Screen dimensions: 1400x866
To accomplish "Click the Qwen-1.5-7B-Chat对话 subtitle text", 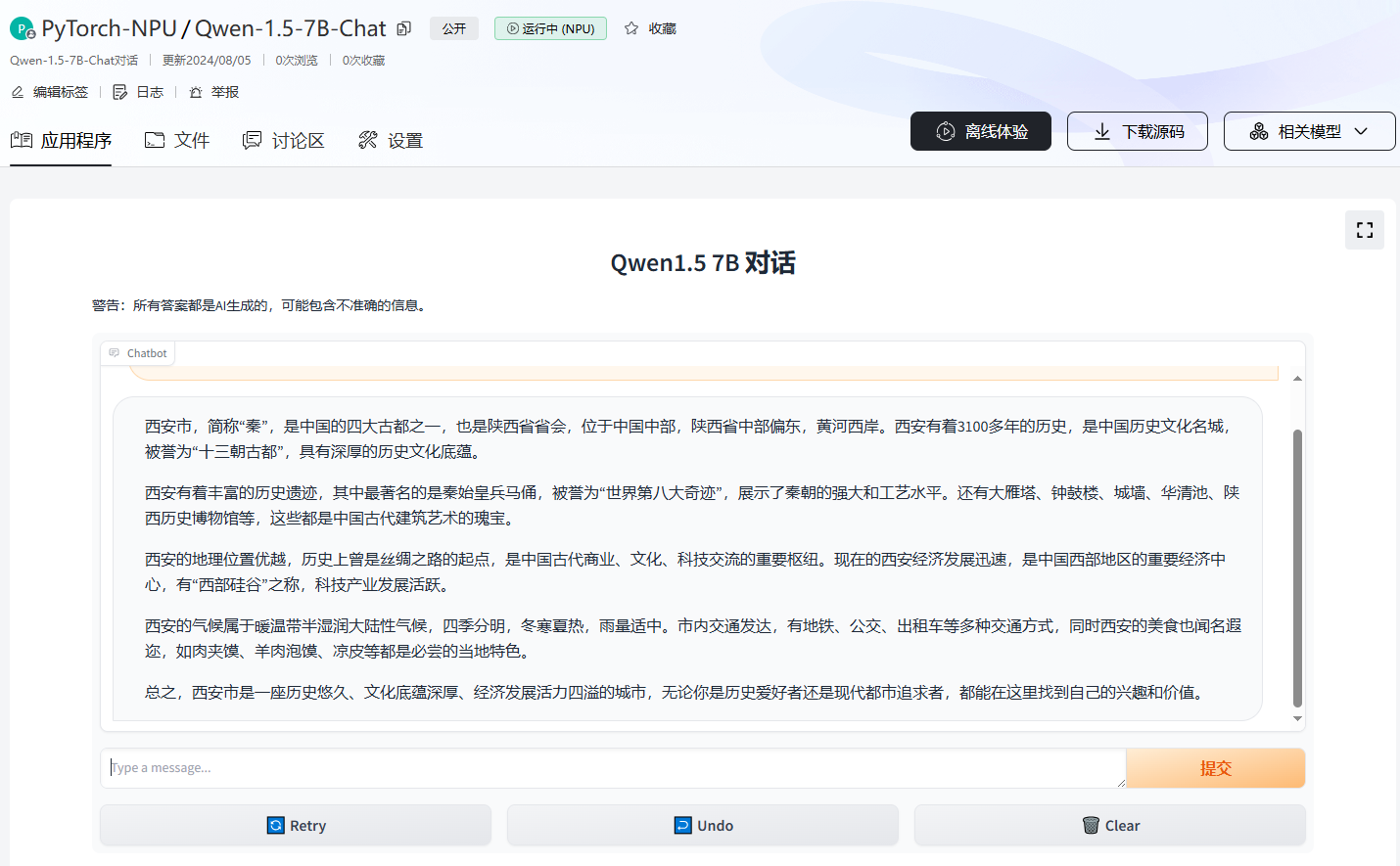I will (74, 60).
